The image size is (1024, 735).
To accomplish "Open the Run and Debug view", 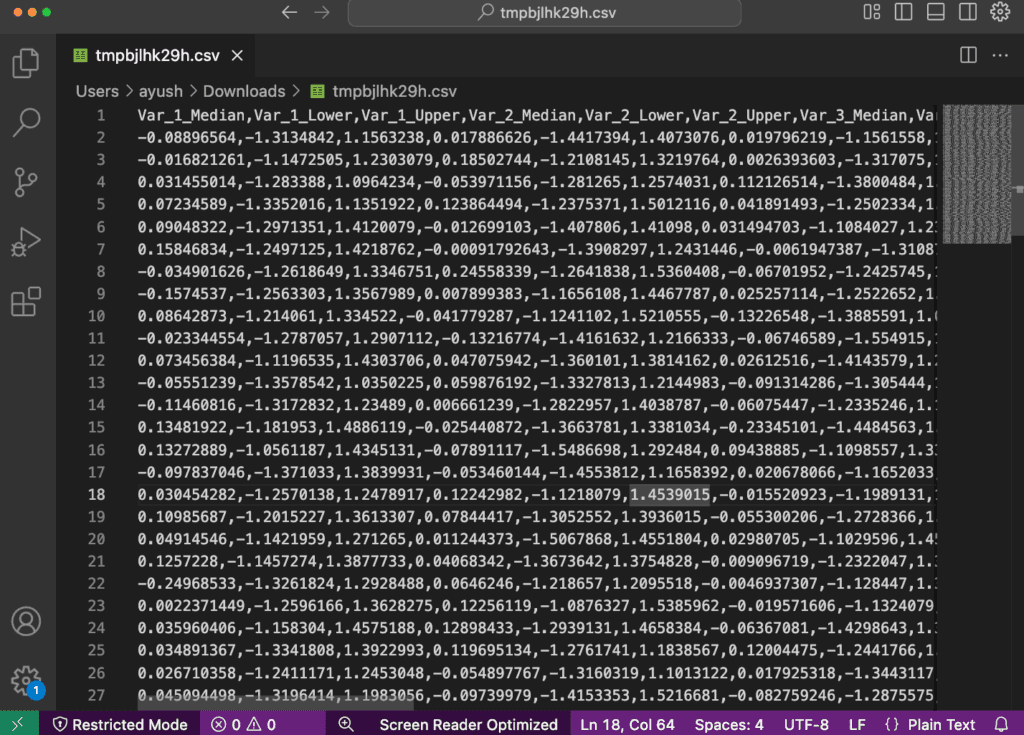I will (26, 242).
